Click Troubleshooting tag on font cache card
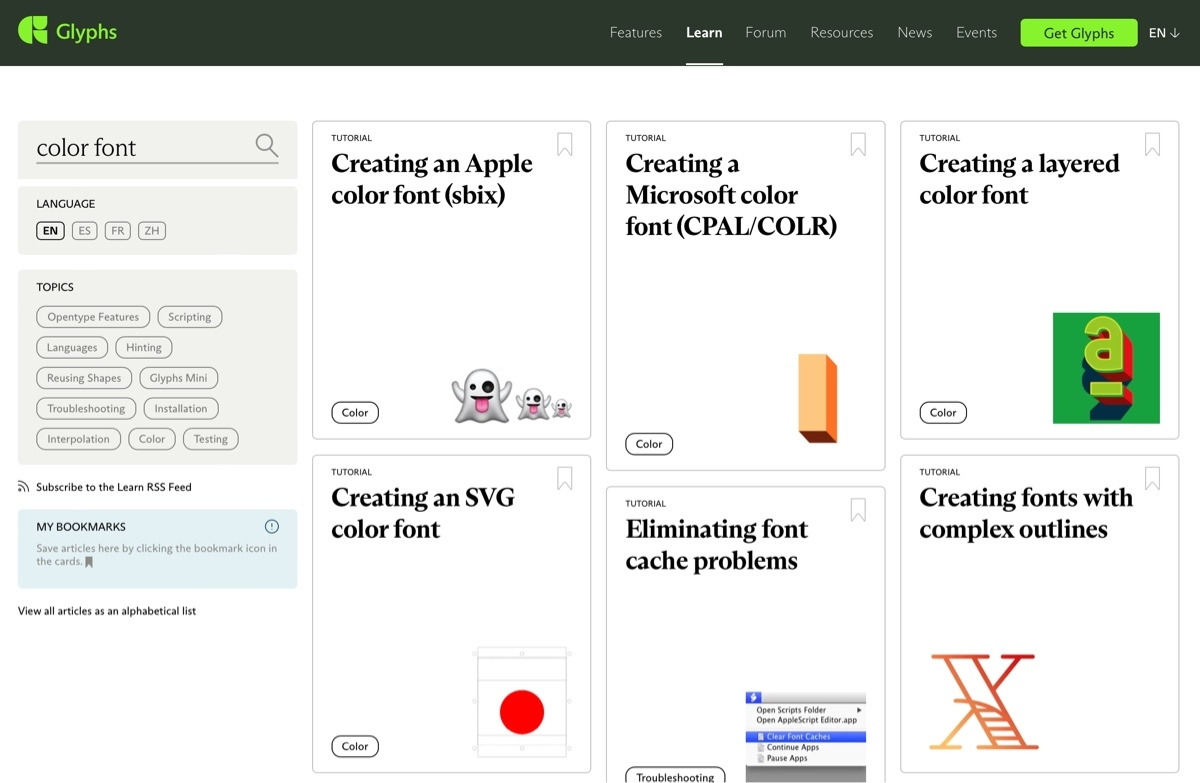 click(675, 777)
